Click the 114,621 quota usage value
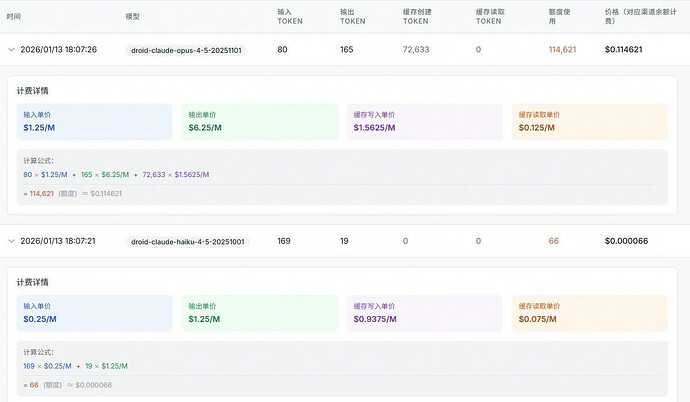The image size is (690, 402). (x=562, y=50)
